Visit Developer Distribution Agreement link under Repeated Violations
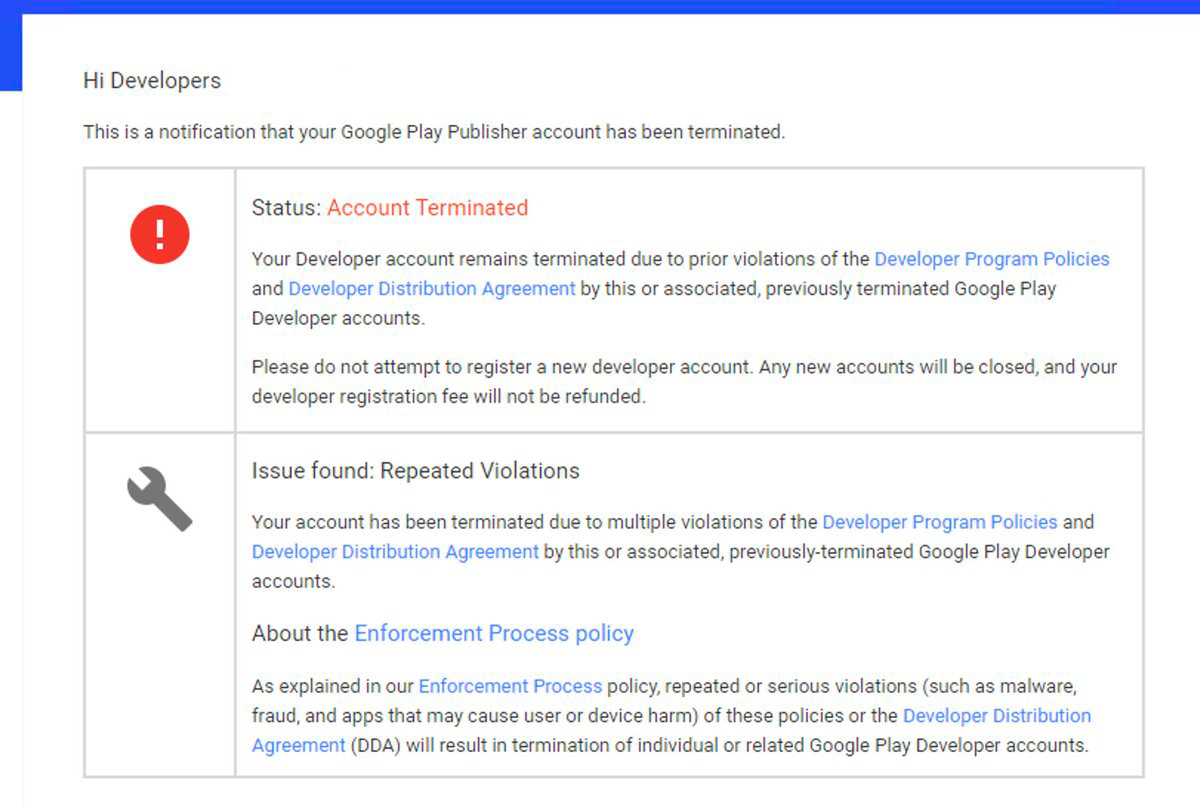 point(395,551)
